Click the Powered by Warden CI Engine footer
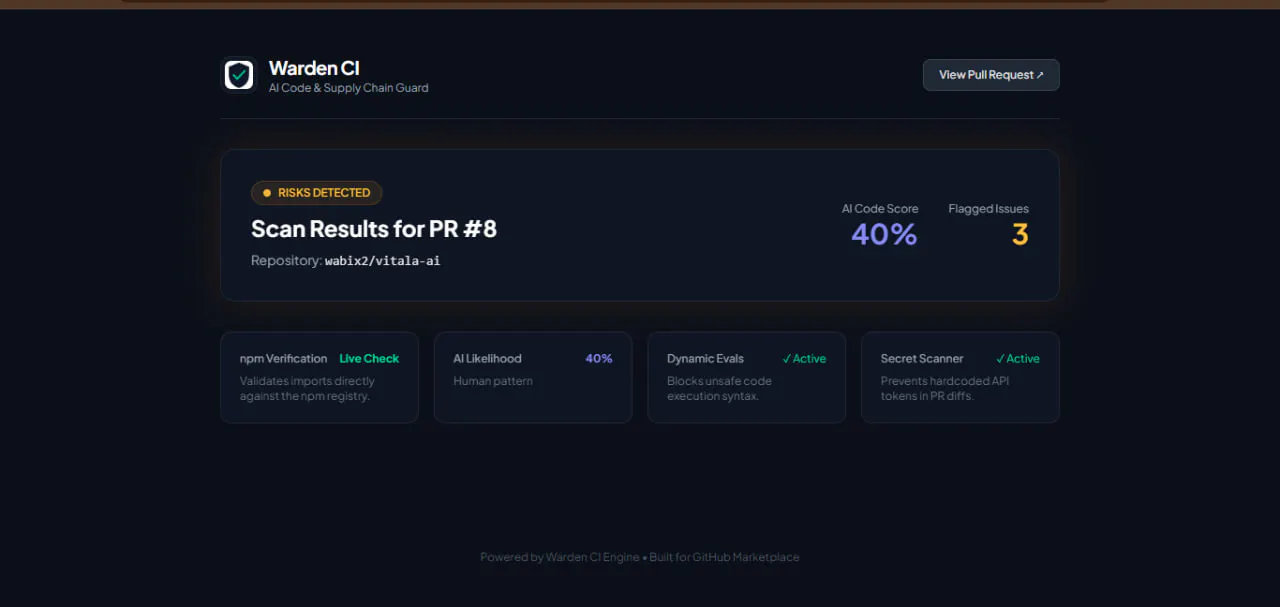1280x607 pixels. pyautogui.click(x=559, y=557)
